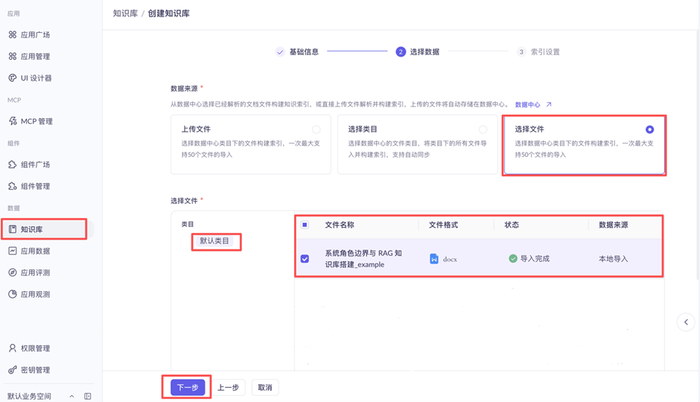Click the 组件广场 puzzle icon

point(12,164)
